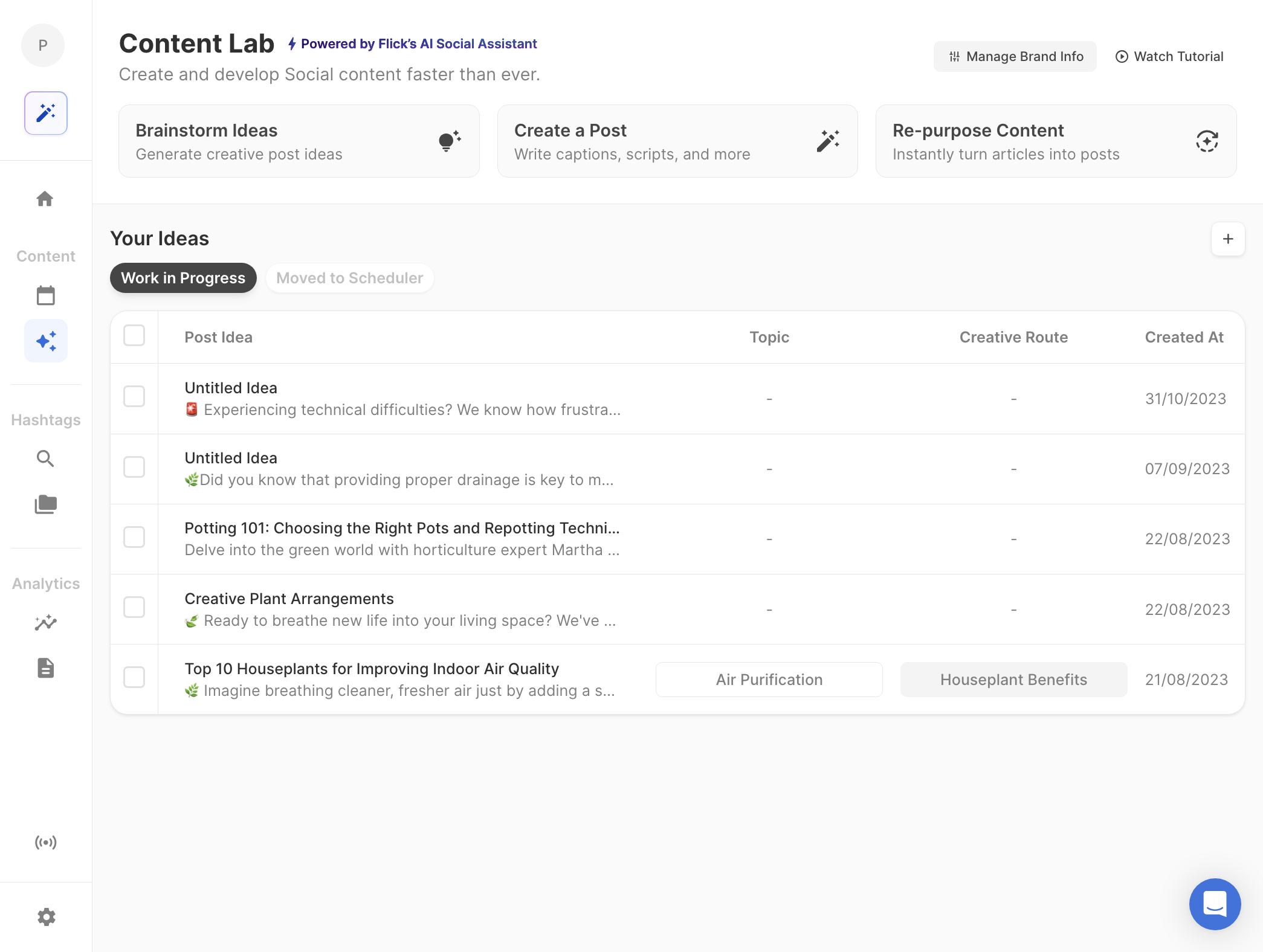Viewport: 1263px width, 952px height.
Task: Click the magic wand icon in sidebar
Action: pos(46,113)
